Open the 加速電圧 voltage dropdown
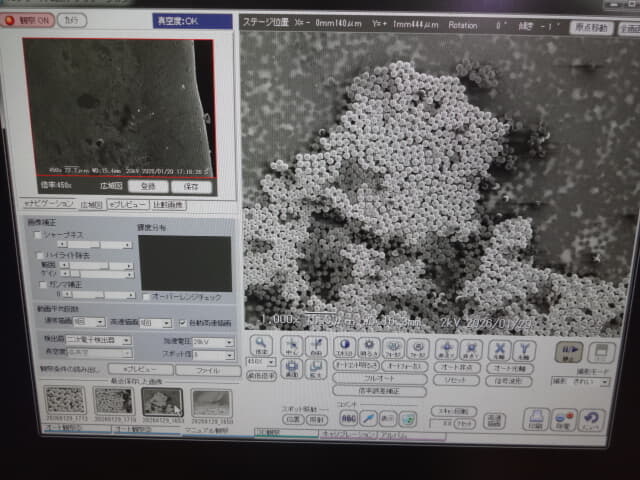 coord(228,341)
